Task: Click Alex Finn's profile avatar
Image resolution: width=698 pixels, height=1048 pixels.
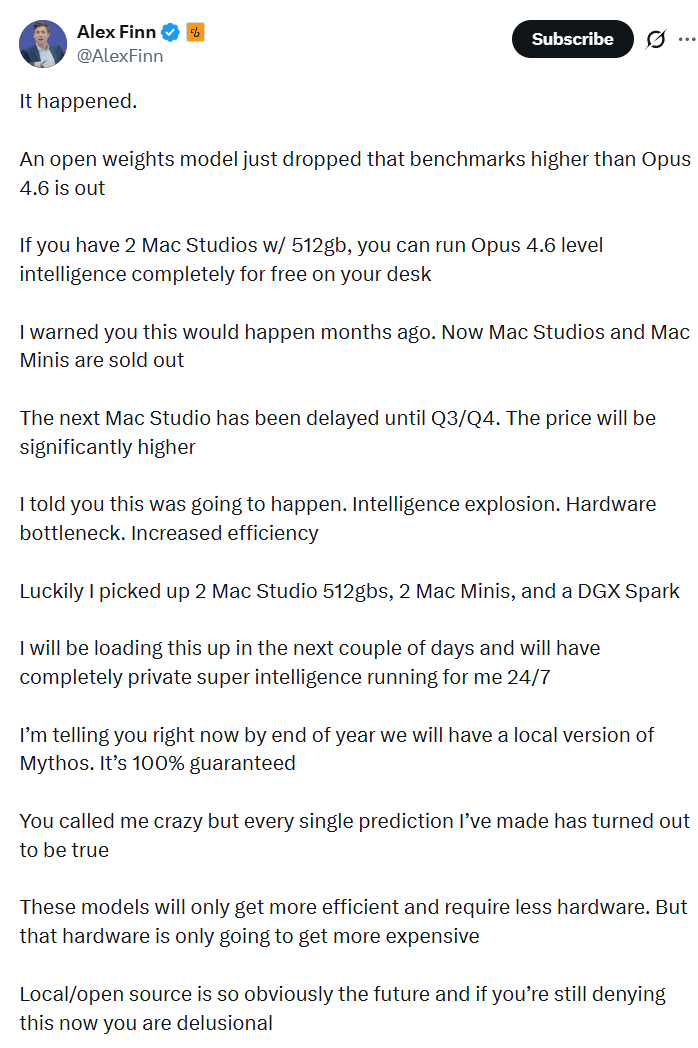Action: click(42, 43)
